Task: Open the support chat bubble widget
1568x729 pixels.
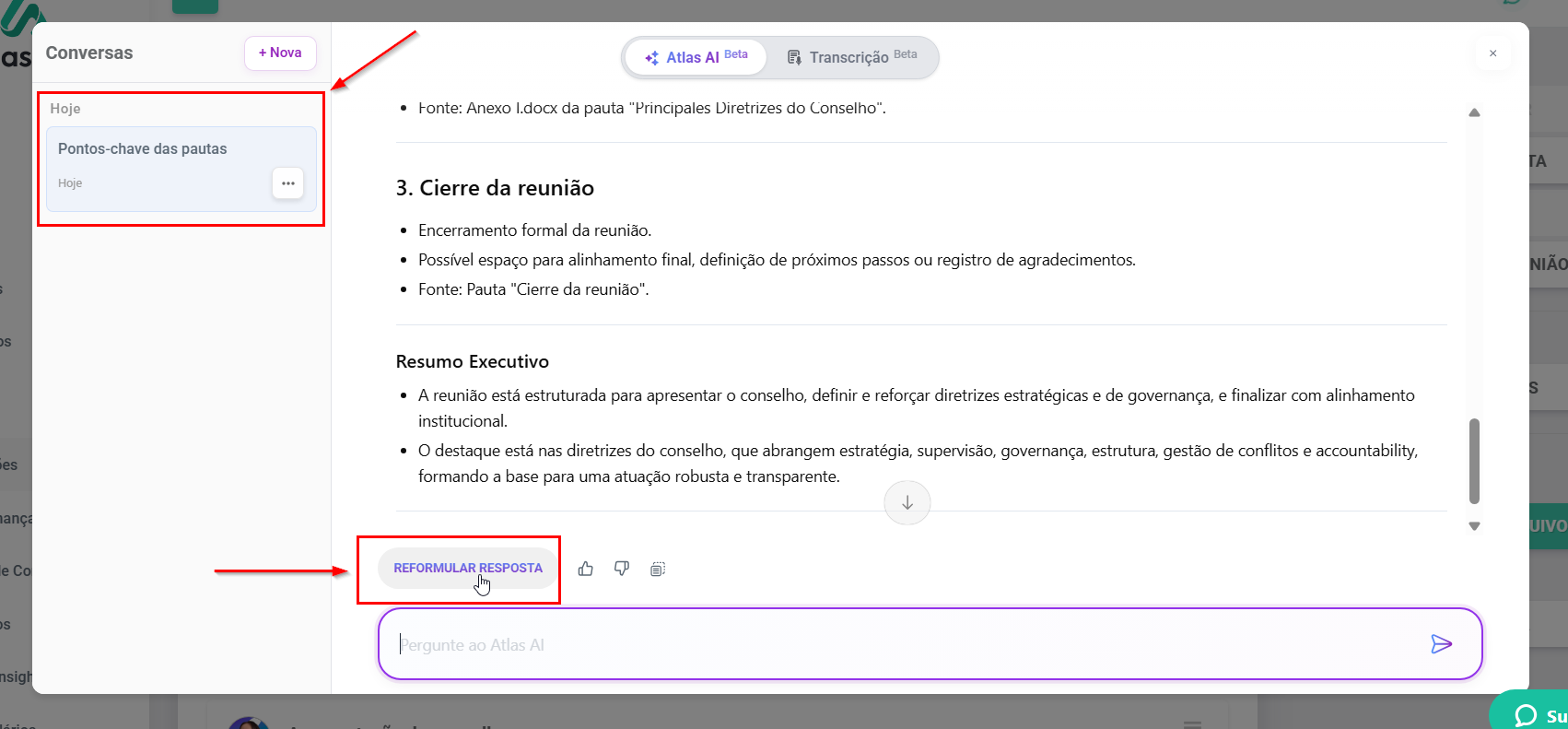Action: [1529, 714]
